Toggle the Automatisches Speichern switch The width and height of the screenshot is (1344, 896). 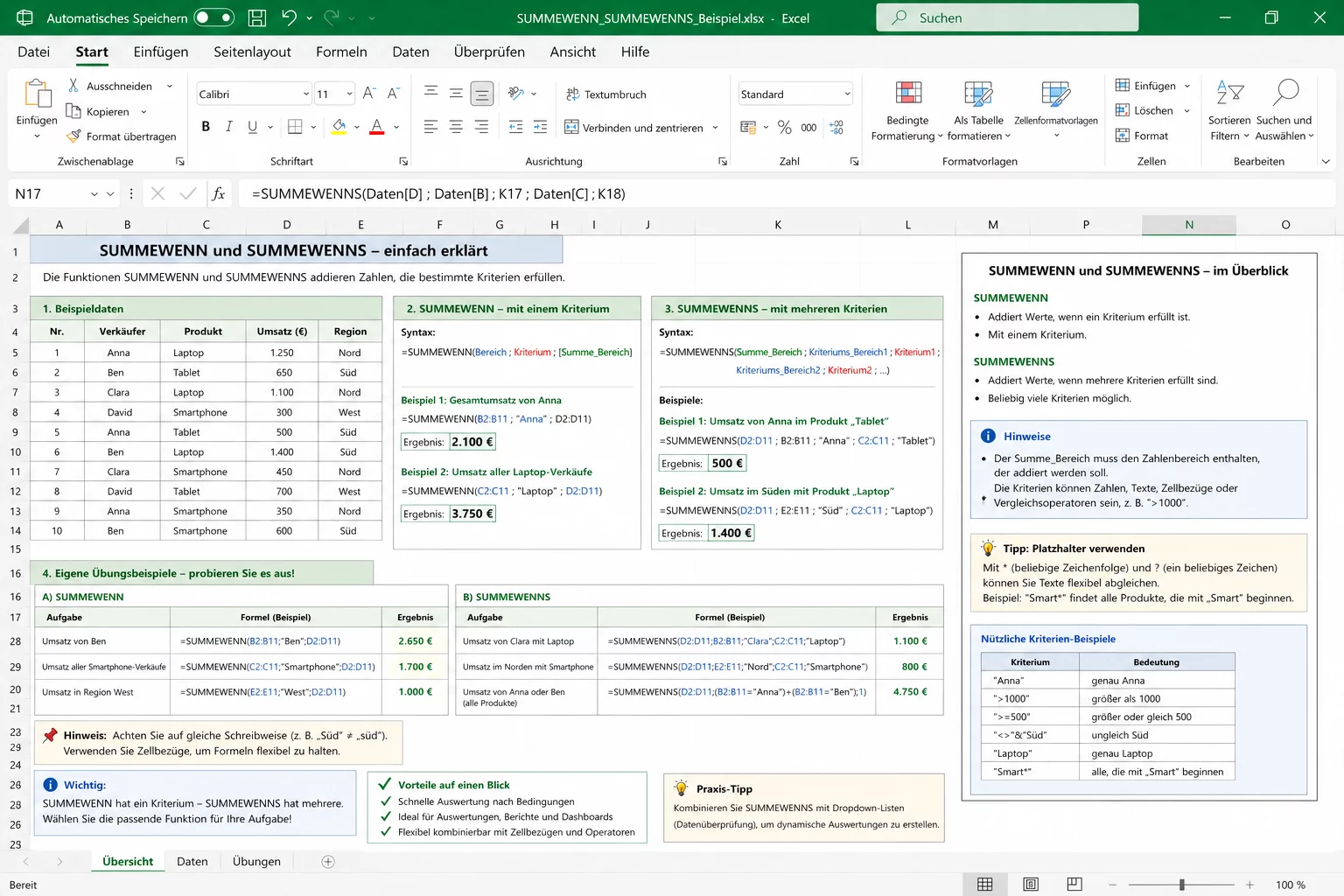click(214, 17)
